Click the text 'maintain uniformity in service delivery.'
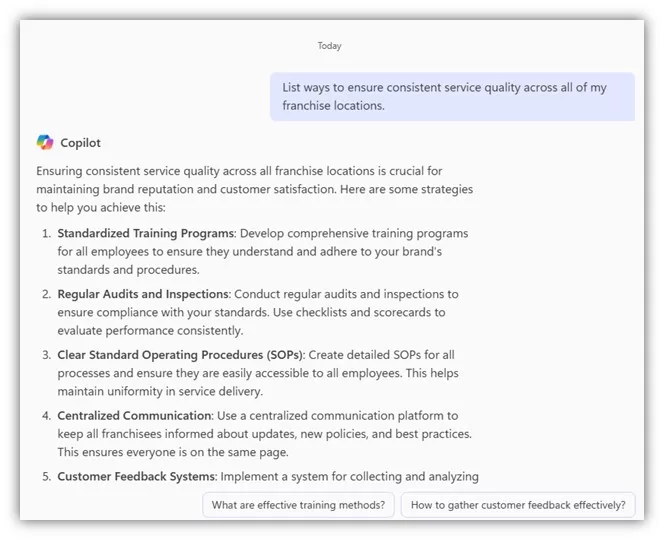 tap(160, 391)
